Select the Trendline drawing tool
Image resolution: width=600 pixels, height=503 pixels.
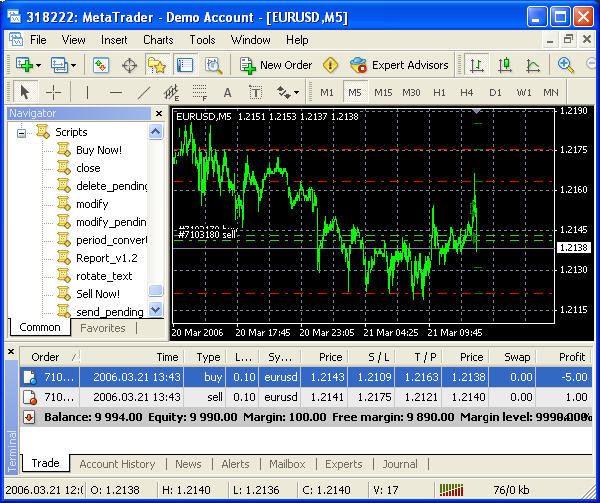[144, 92]
